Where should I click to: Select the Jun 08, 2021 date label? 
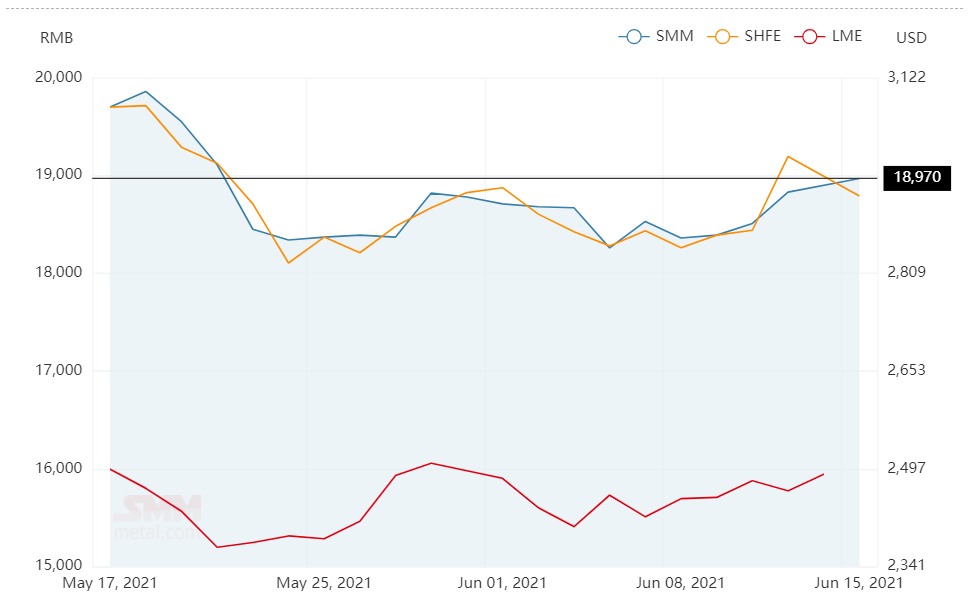[x=680, y=583]
